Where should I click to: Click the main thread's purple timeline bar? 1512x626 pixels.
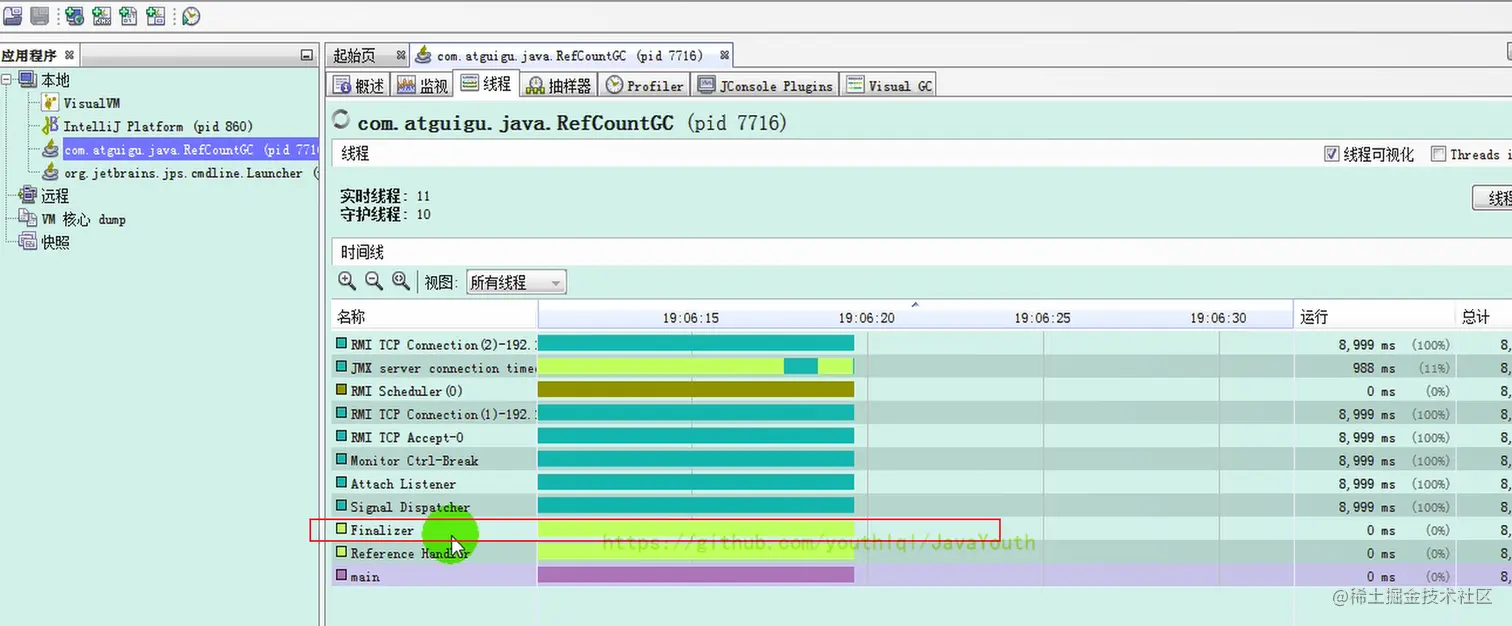tap(696, 575)
